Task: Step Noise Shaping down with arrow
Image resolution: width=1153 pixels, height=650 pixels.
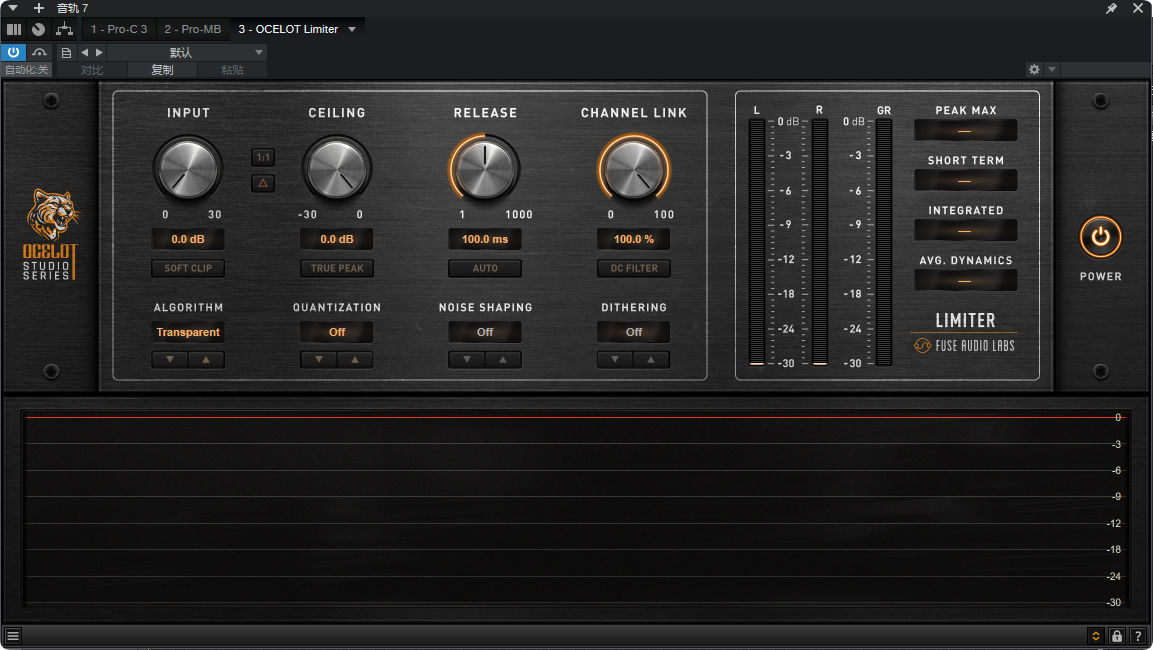Action: (x=467, y=360)
